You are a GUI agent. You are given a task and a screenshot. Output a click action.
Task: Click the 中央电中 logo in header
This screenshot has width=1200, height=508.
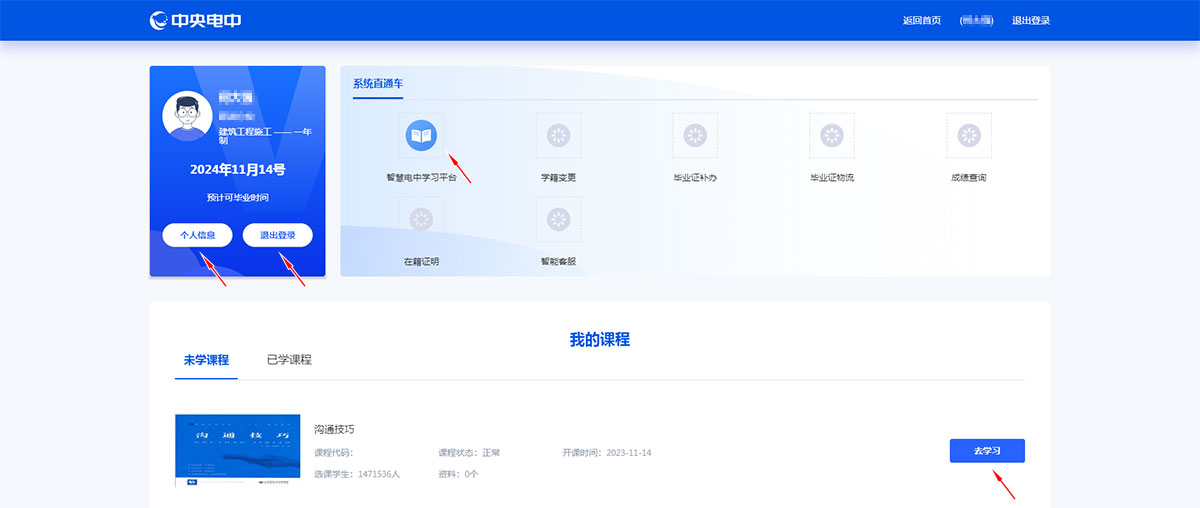[195, 20]
